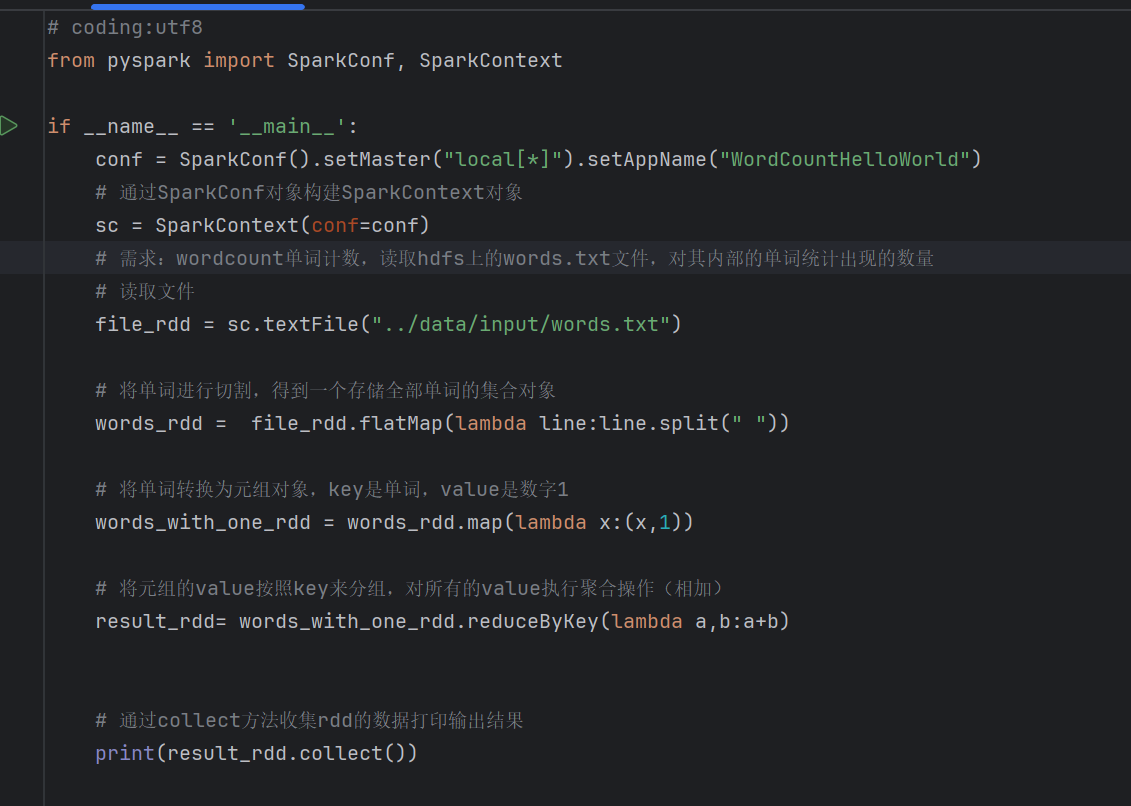Click 'result_rdd.collect()' expression

point(286,754)
